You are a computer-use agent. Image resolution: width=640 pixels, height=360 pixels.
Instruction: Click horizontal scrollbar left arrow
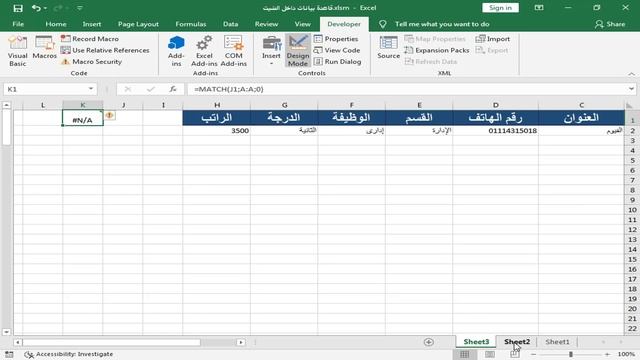click(x=18, y=342)
